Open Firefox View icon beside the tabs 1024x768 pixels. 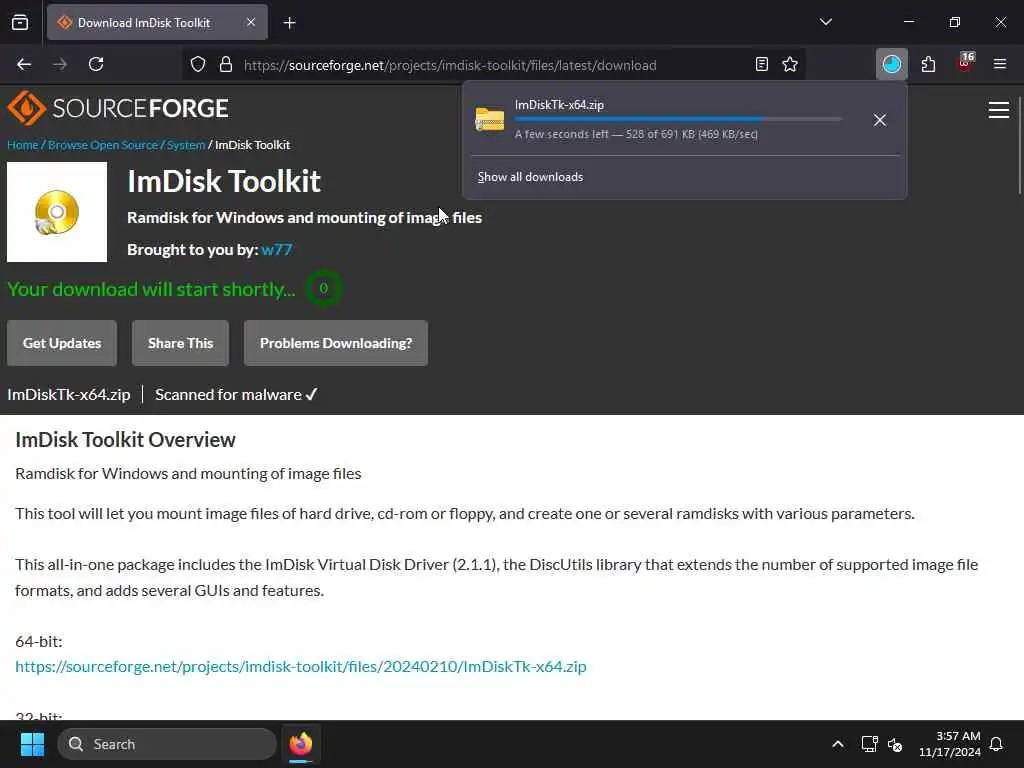click(20, 22)
